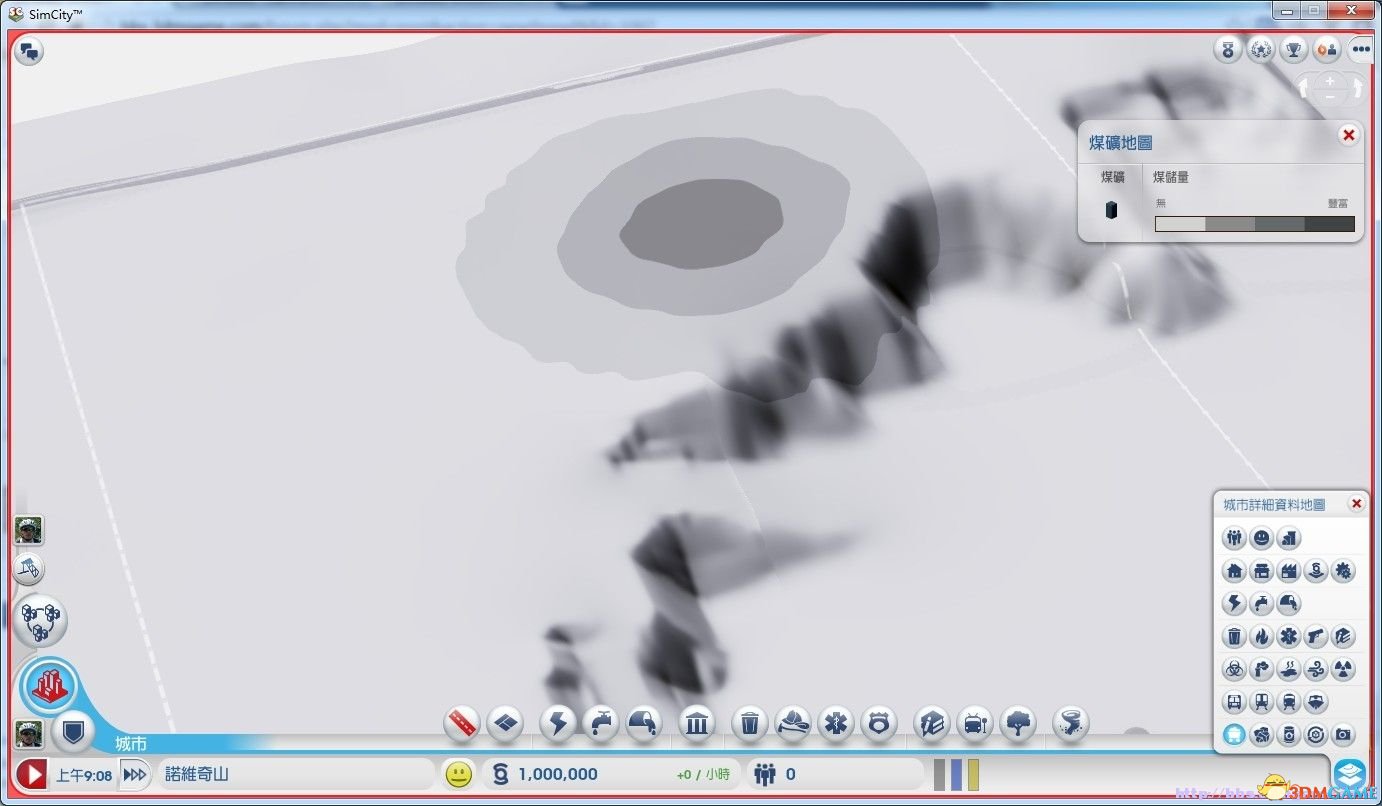Show the crime gun data map

[x=1316, y=636]
